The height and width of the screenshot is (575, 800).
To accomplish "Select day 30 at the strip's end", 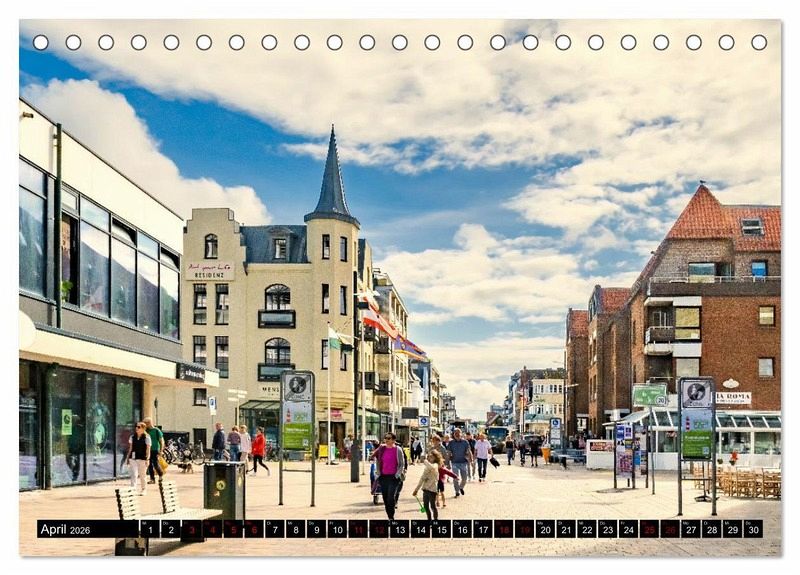I will 753,529.
